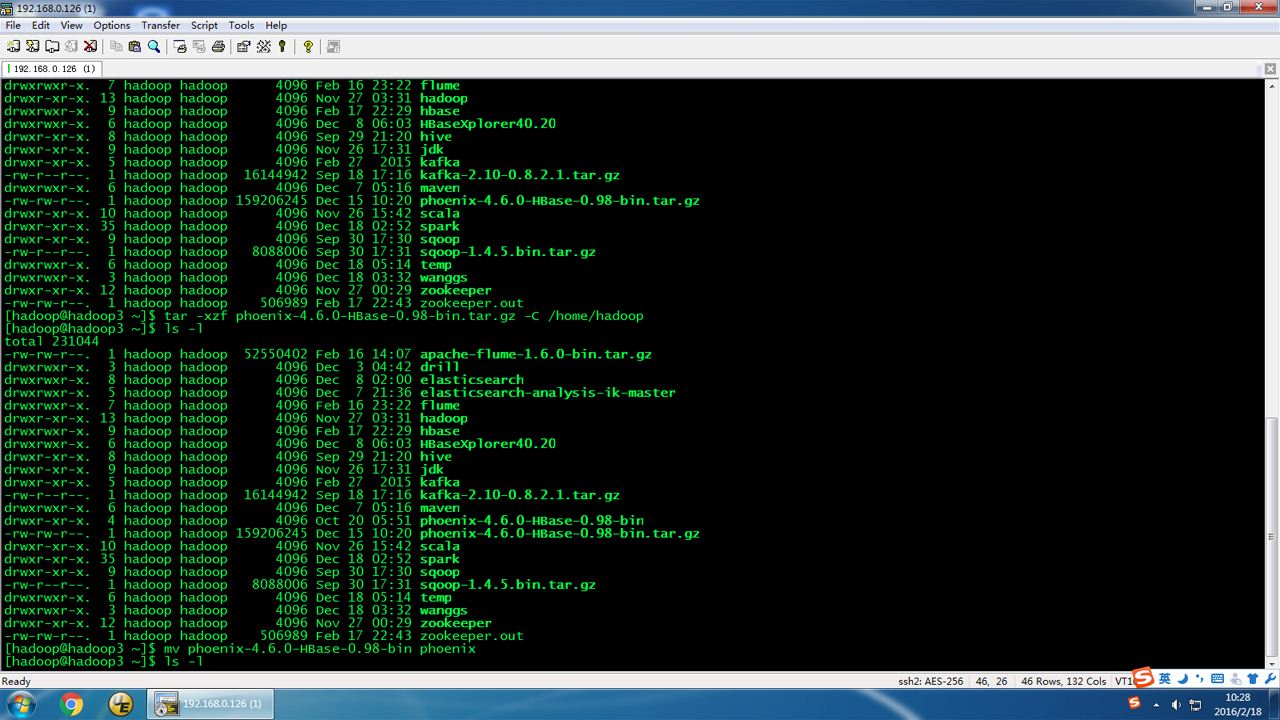Image resolution: width=1280 pixels, height=720 pixels.
Task: Click the Sogou IME S logo
Action: [1143, 678]
